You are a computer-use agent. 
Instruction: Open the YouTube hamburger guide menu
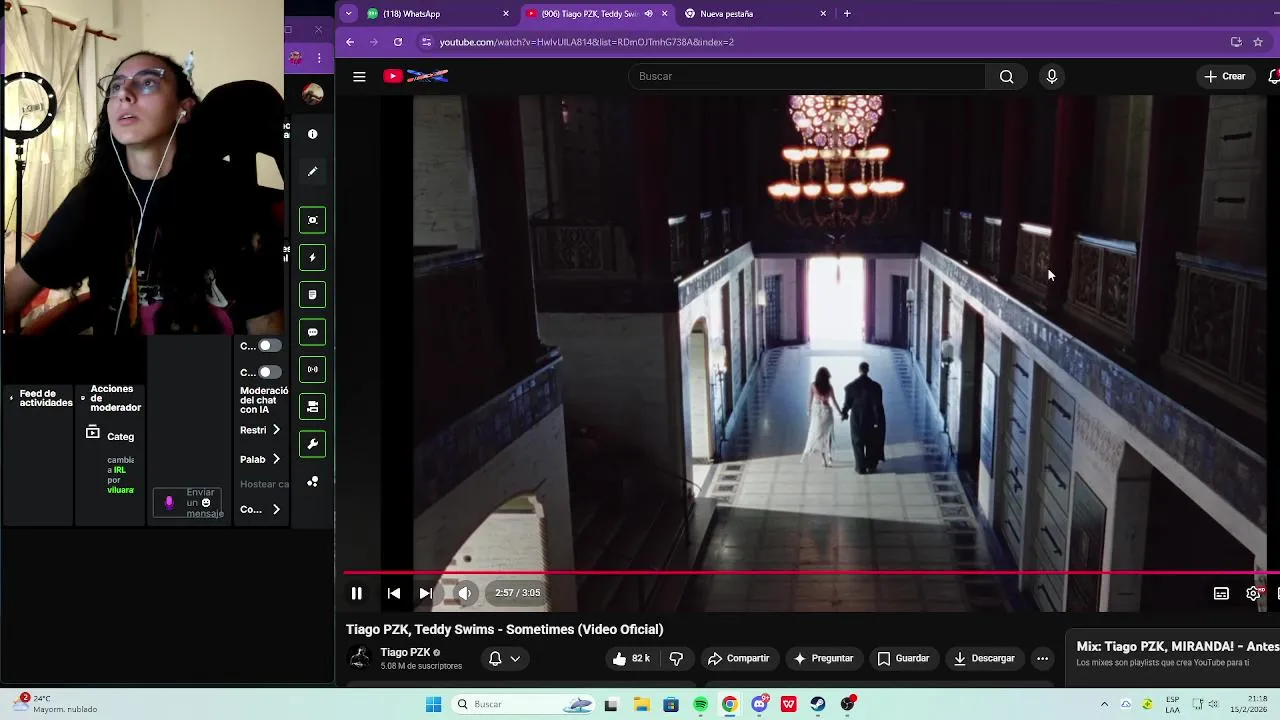click(x=359, y=76)
